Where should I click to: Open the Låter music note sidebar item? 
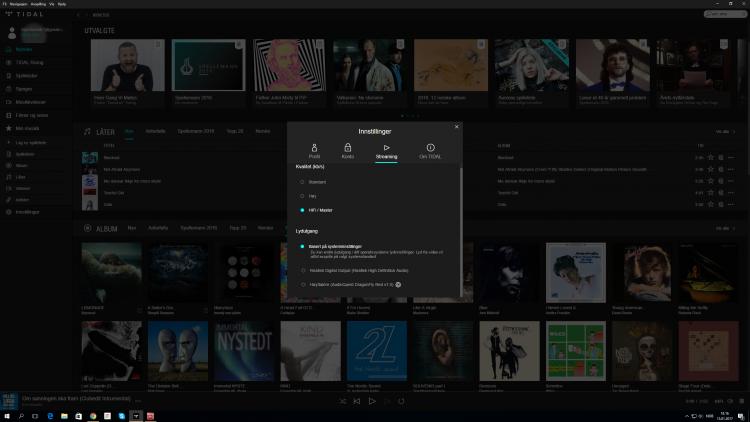16,177
